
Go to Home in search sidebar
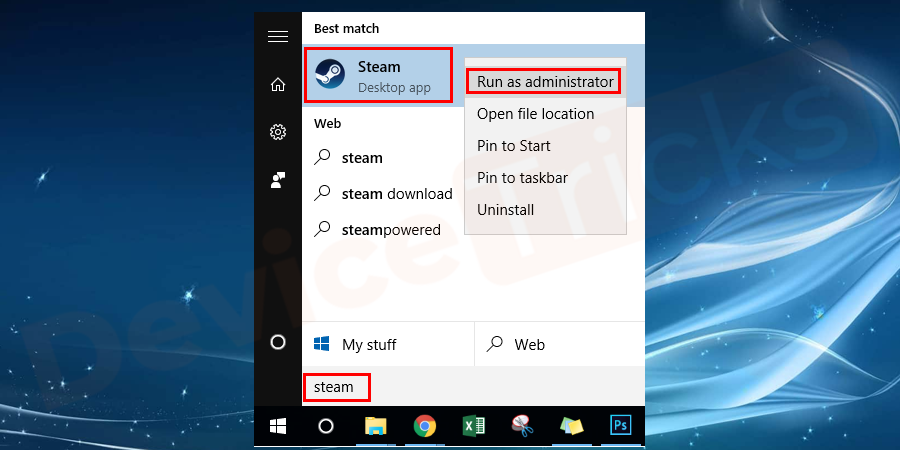tap(278, 85)
